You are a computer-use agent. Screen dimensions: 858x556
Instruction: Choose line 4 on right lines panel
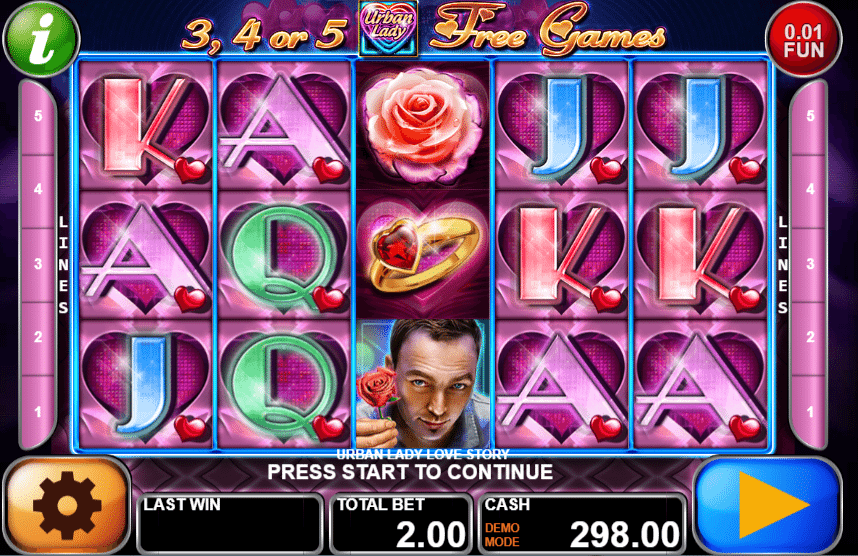pos(810,189)
